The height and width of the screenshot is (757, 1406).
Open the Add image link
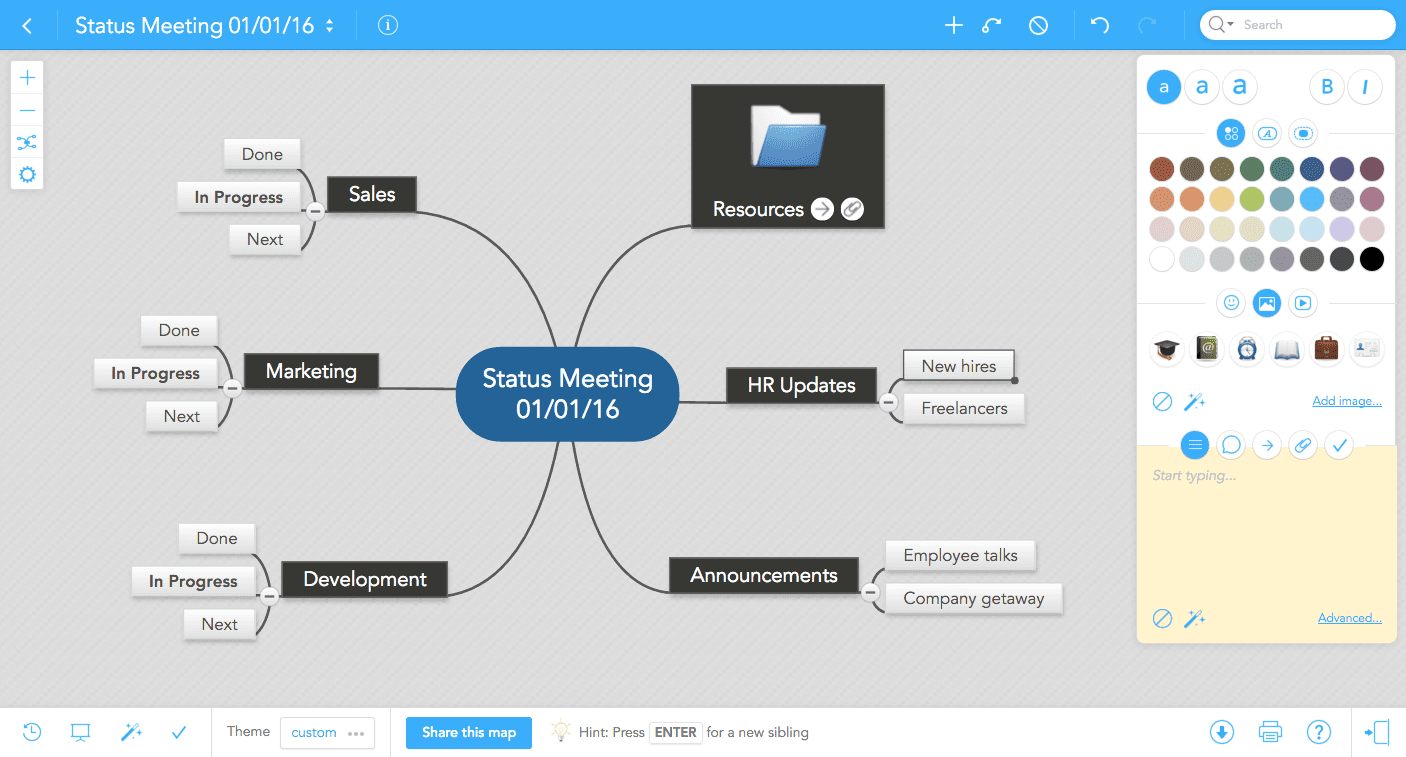[x=1346, y=401]
